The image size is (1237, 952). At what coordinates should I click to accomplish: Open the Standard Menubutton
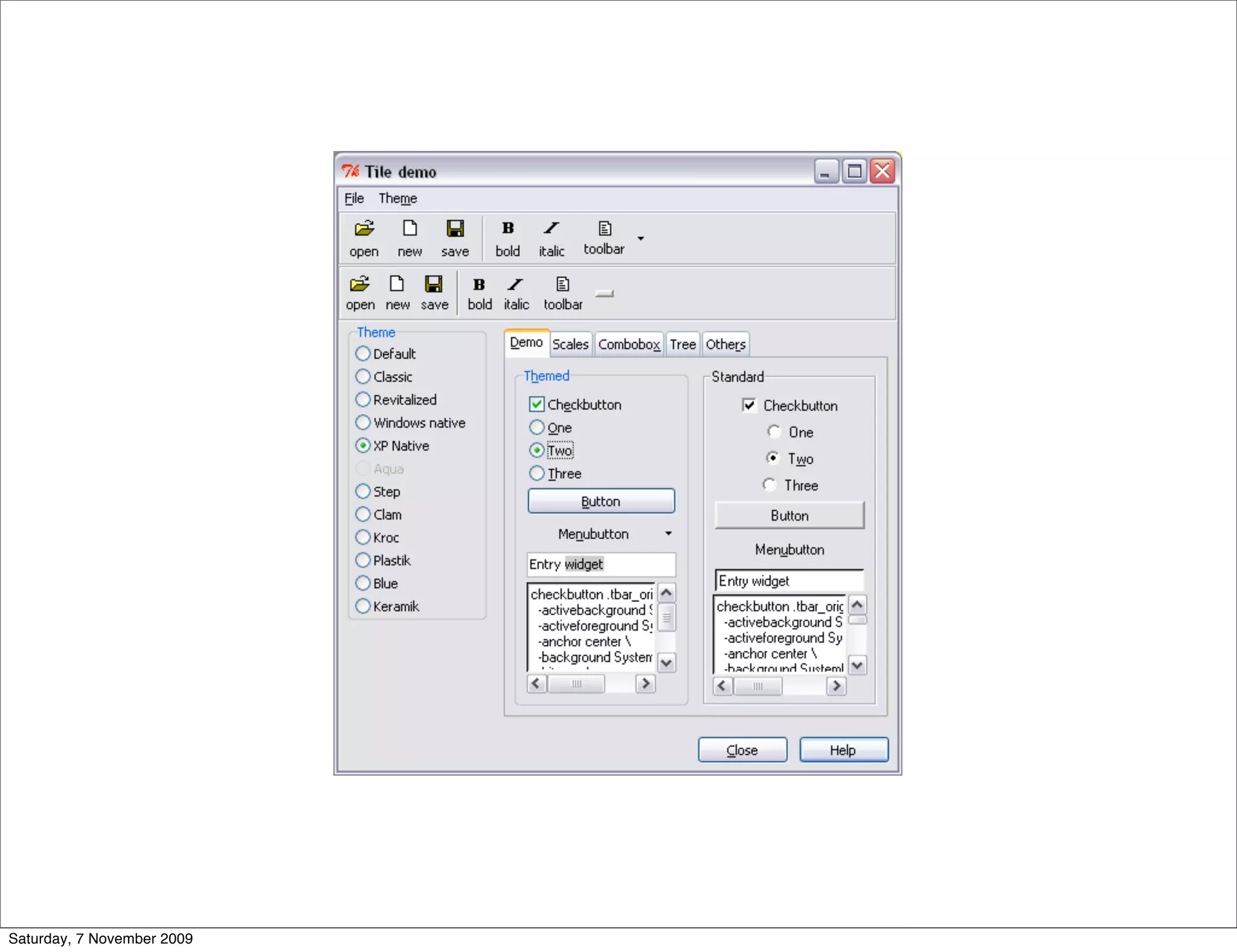pos(789,550)
